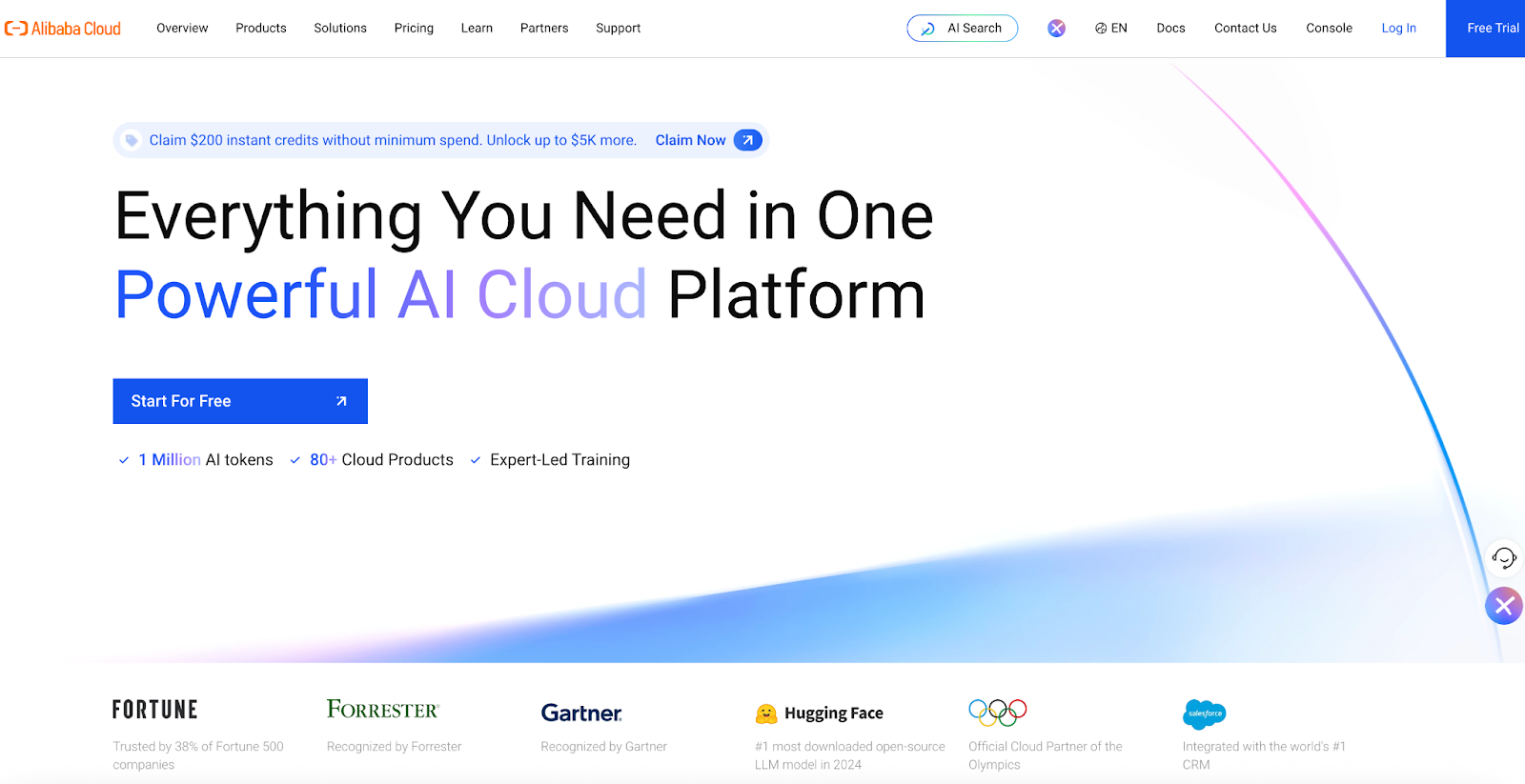Click the Expert-Led Training text
Image resolution: width=1525 pixels, height=784 pixels.
point(559,460)
